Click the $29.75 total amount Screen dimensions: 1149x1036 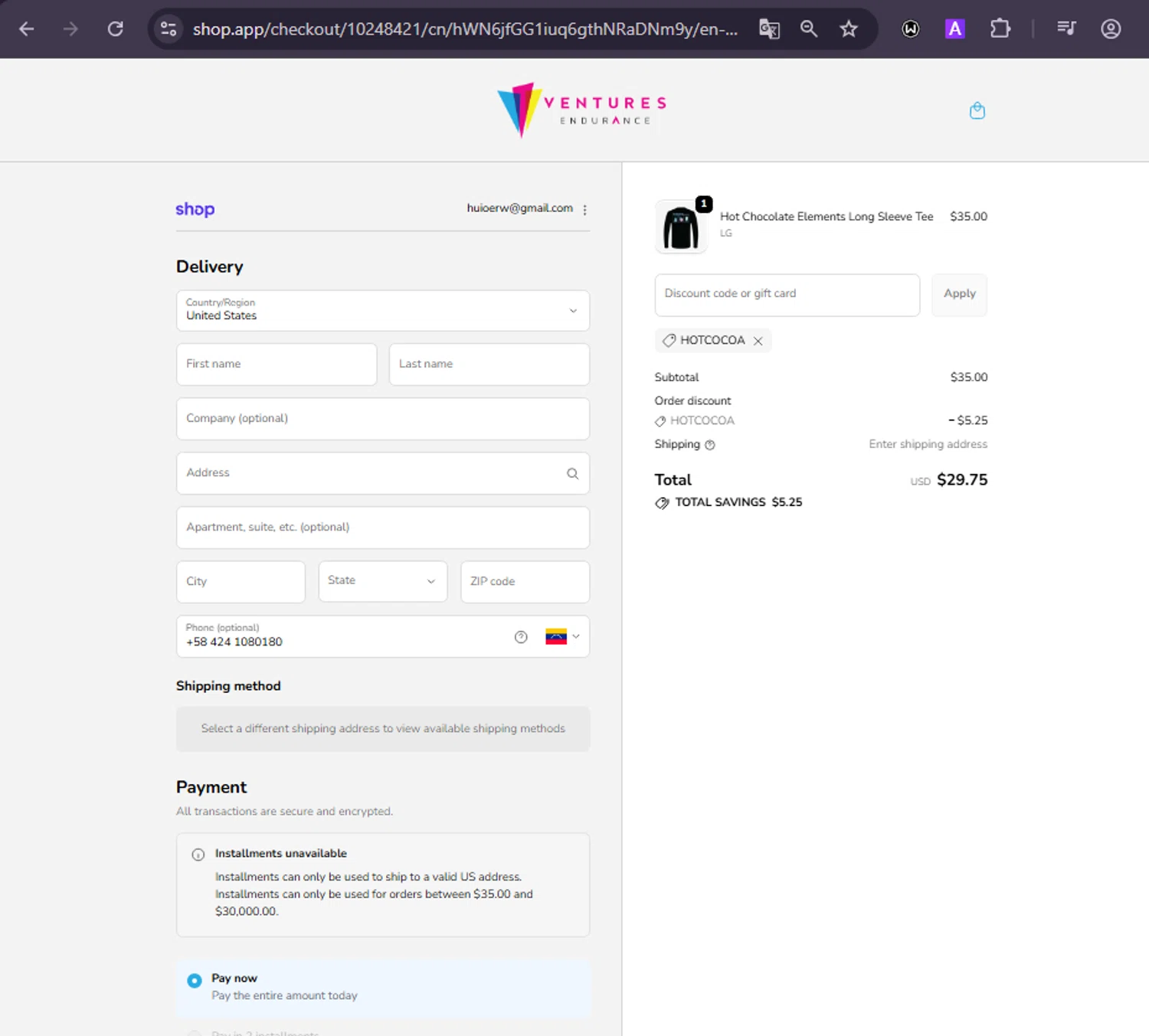point(962,480)
